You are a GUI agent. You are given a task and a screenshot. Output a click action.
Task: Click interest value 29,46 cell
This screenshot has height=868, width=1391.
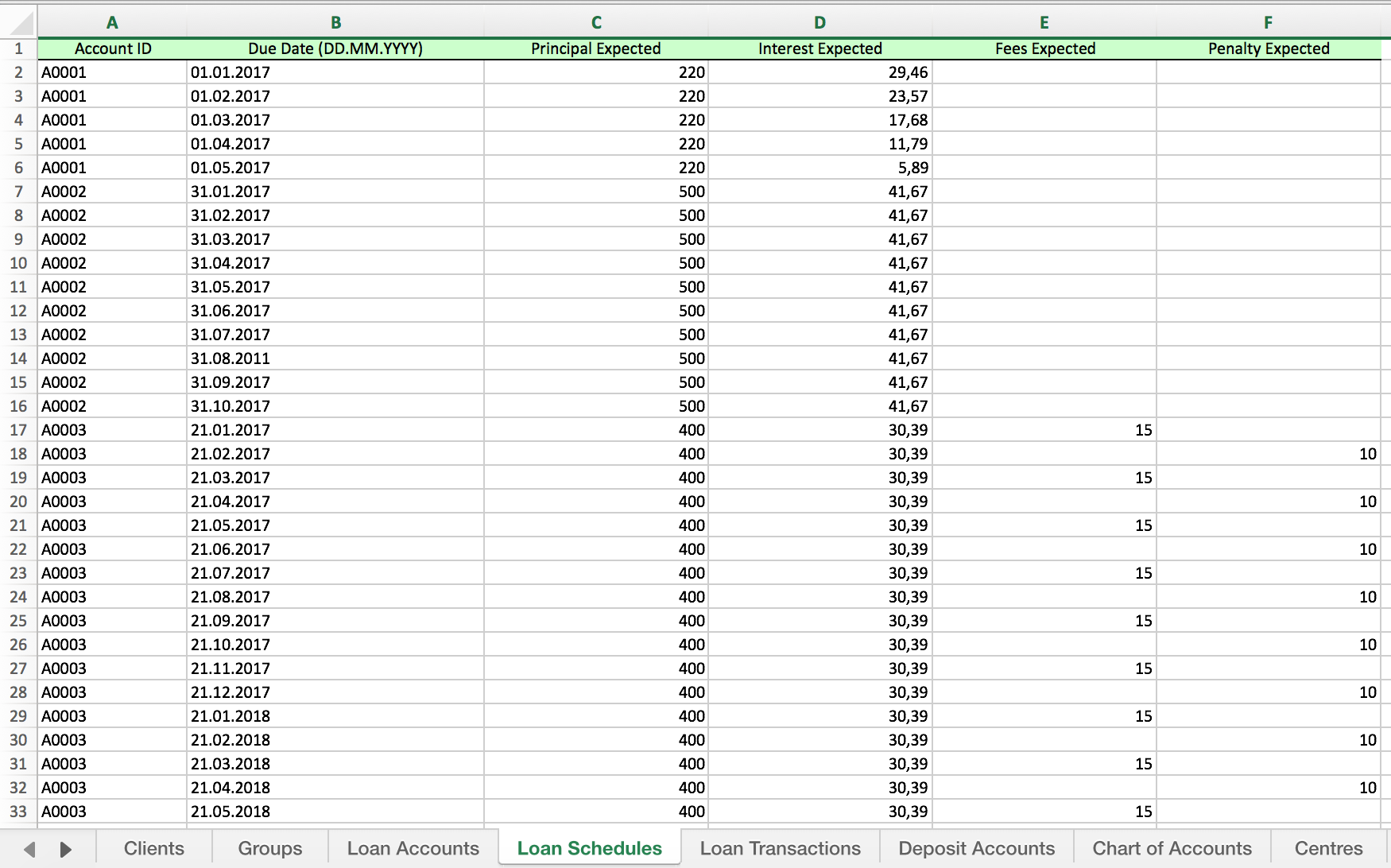(819, 72)
